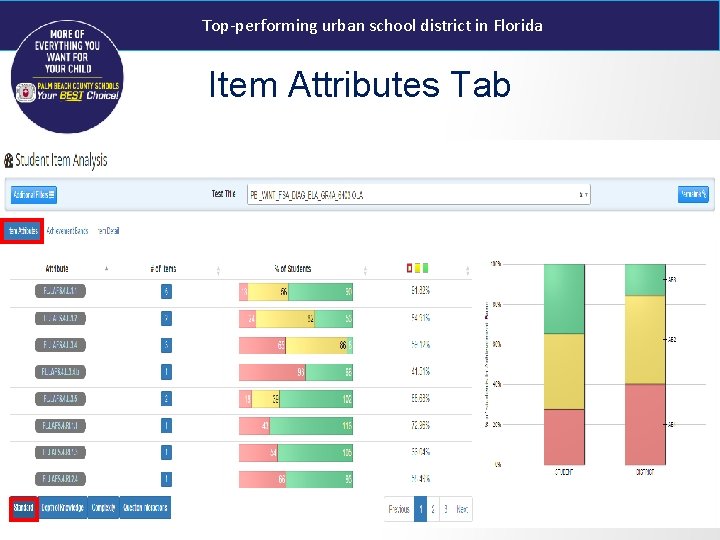
Task: Sort by the Attribute column arrow
Action: click(x=106, y=269)
